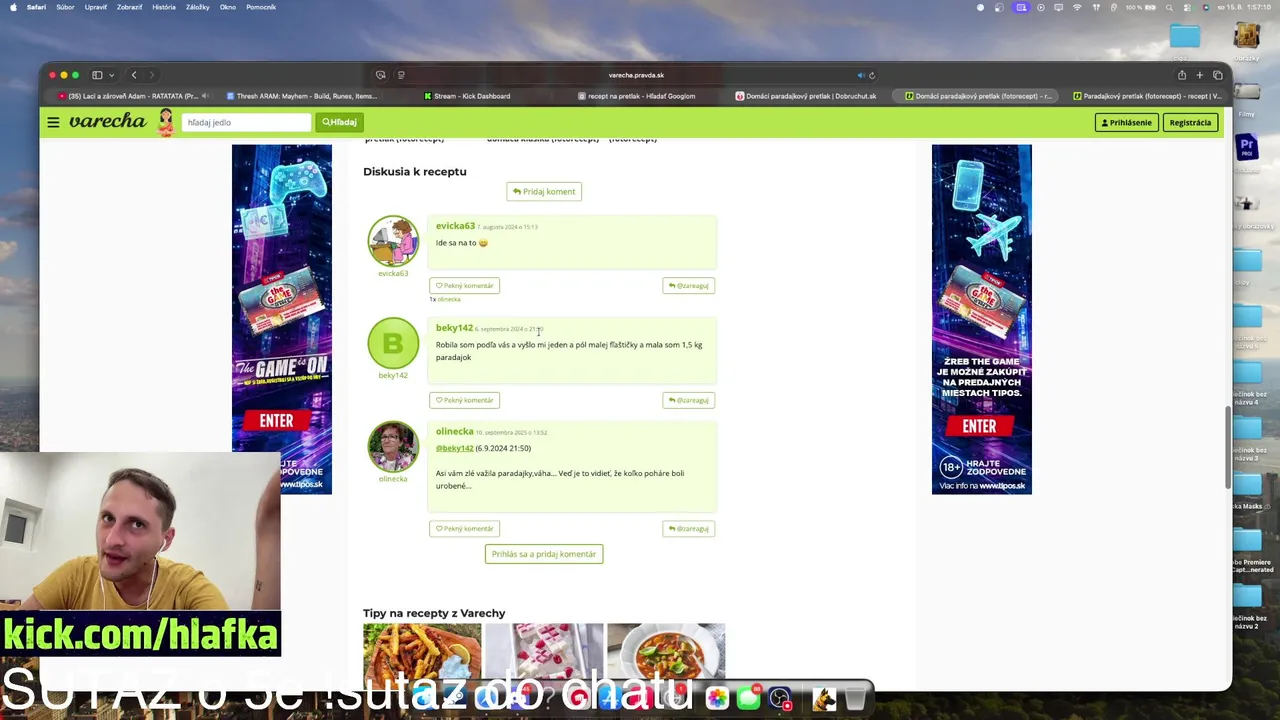Click the green Hľadaj search button

coord(340,122)
